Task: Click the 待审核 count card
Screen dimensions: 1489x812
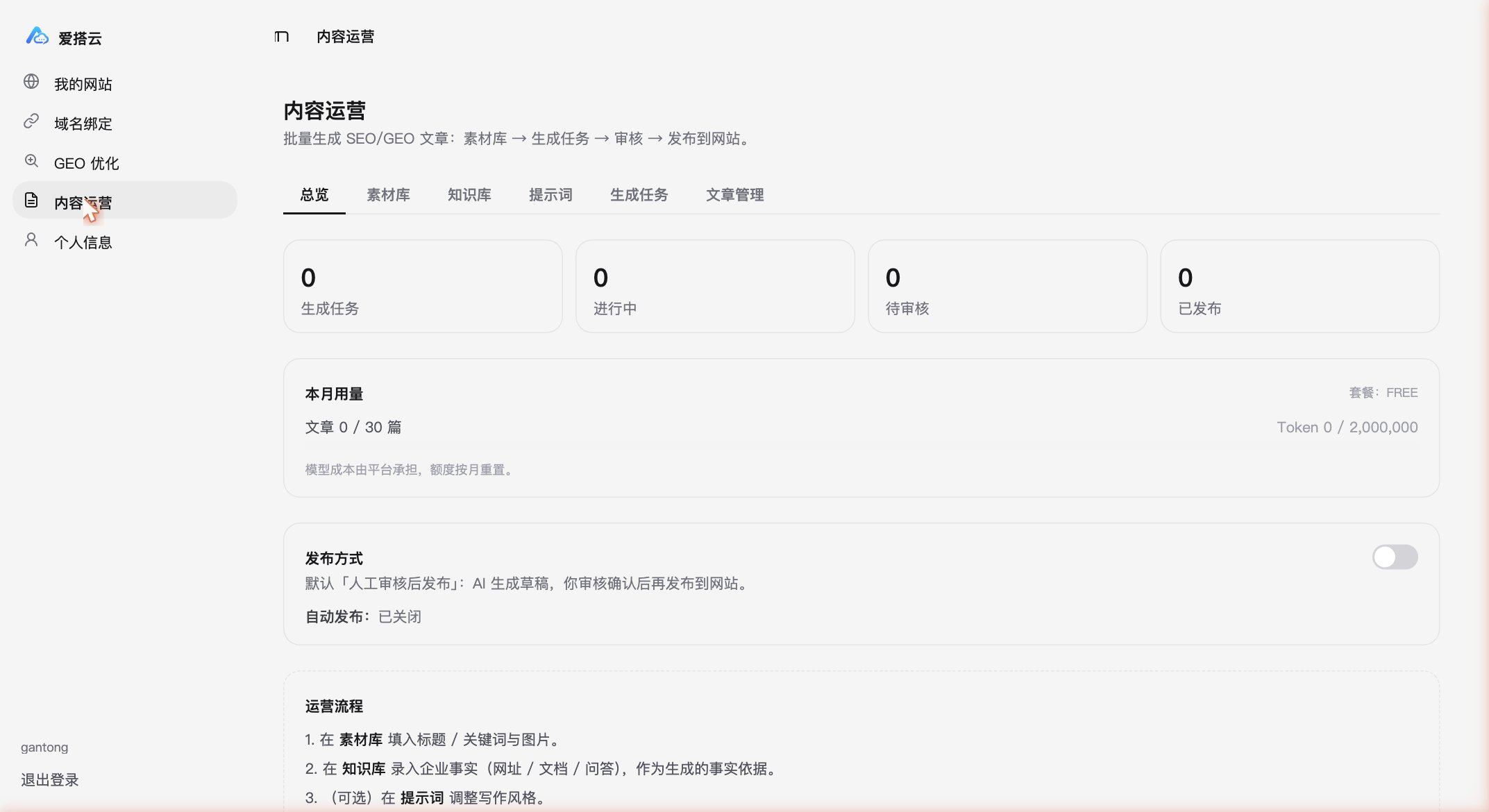Action: click(x=1007, y=286)
